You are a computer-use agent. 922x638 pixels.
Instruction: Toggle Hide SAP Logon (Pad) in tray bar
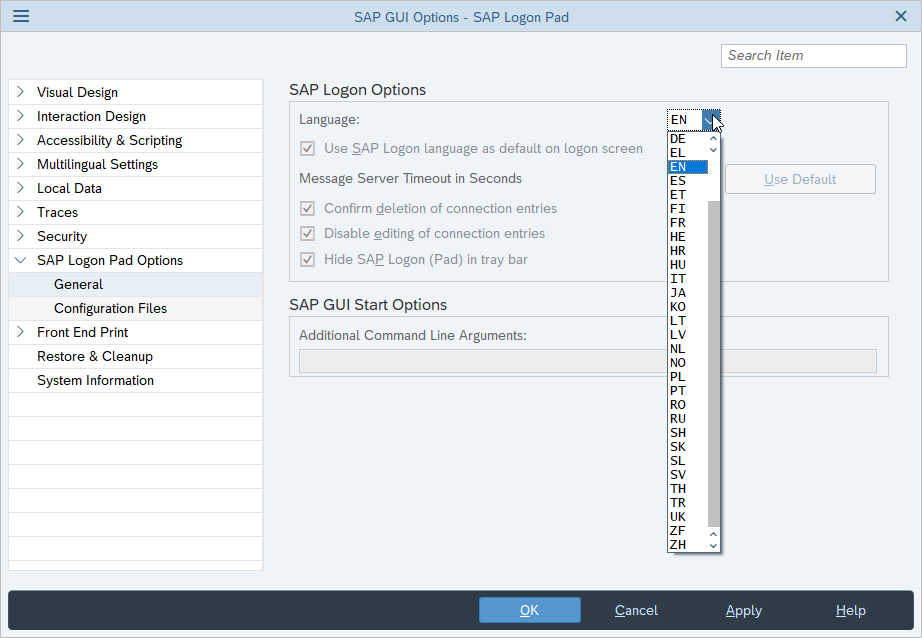[x=308, y=259]
